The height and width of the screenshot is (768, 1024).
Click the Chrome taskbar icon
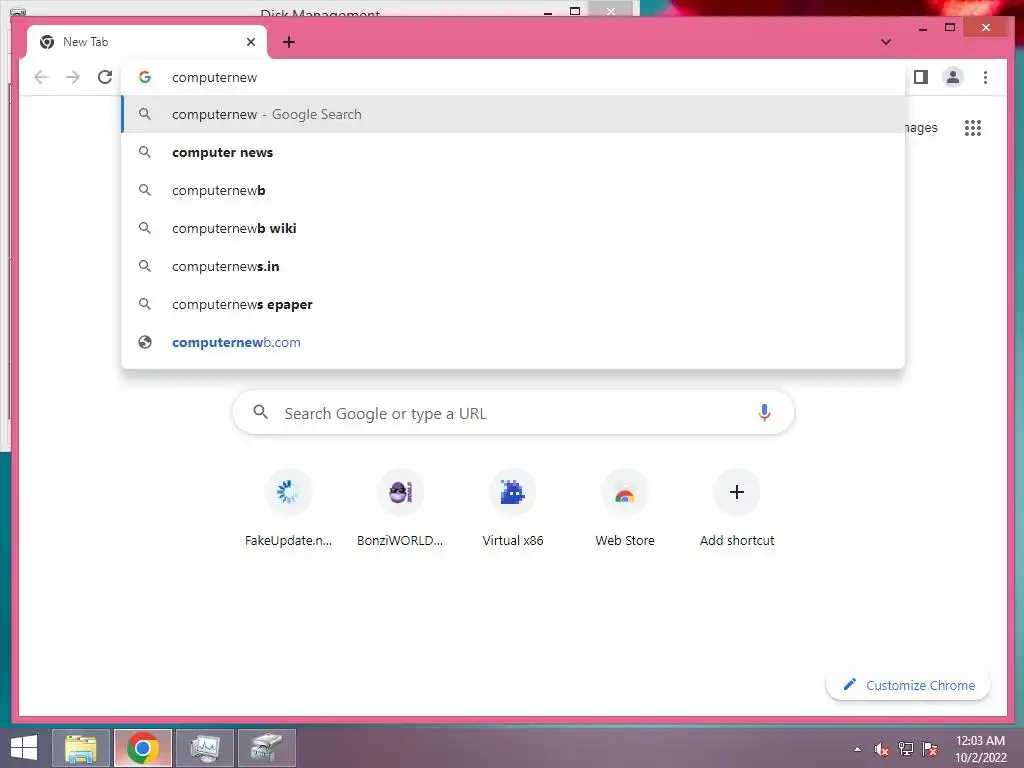point(143,748)
